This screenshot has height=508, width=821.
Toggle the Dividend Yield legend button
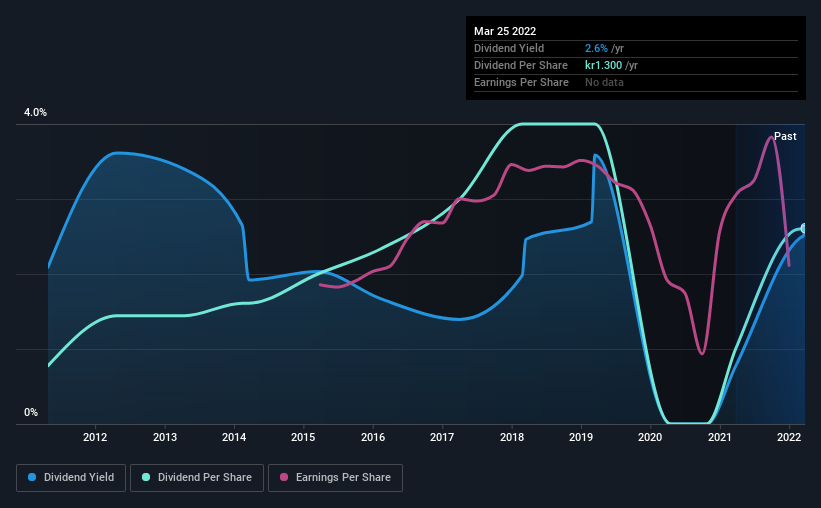71,478
